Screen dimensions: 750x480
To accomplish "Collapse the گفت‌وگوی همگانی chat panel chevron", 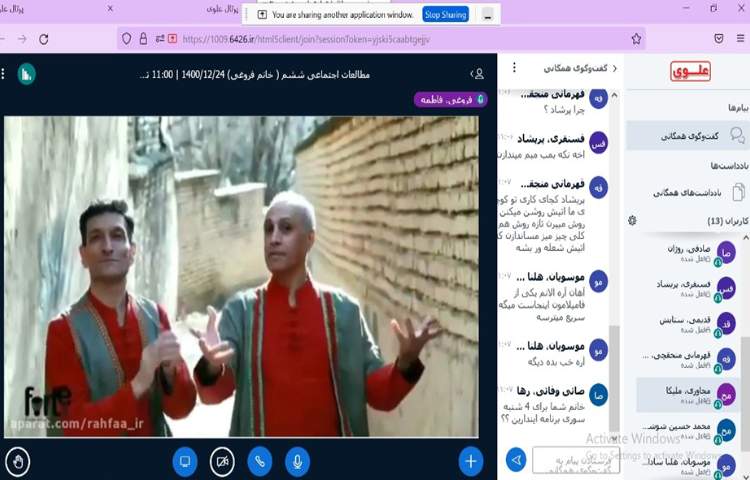I will pyautogui.click(x=615, y=68).
